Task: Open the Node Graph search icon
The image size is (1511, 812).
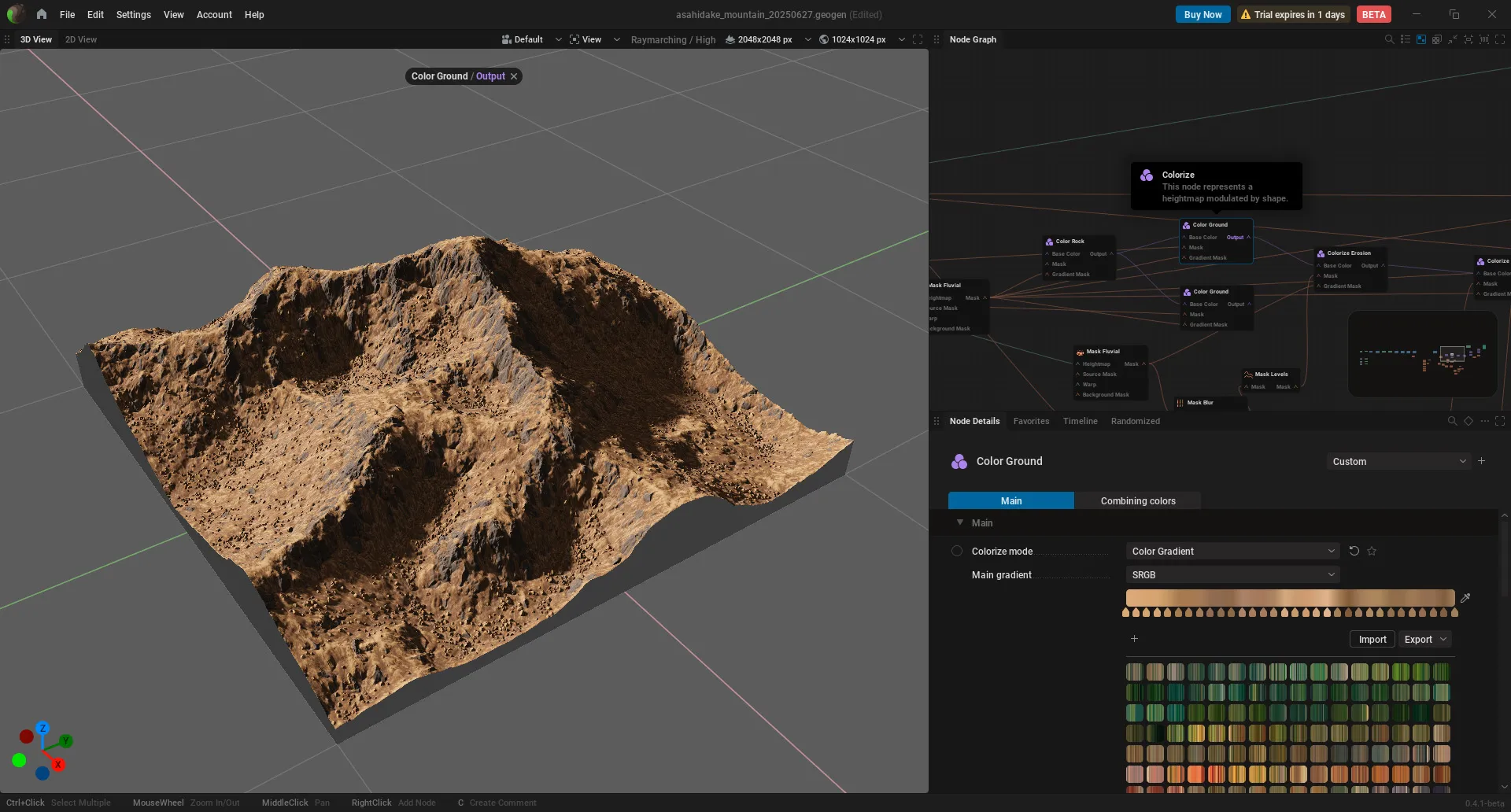Action: click(x=1389, y=39)
